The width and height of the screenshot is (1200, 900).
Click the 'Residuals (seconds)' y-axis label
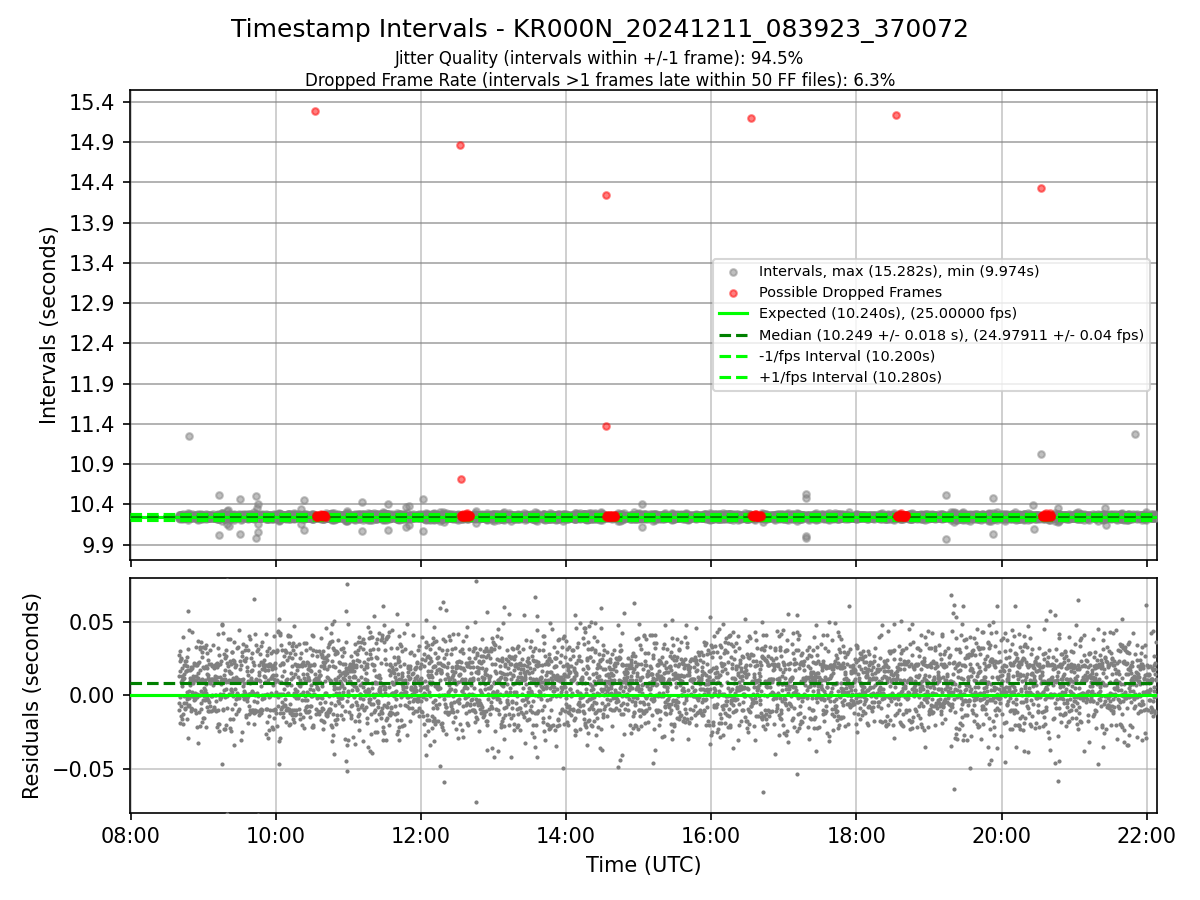point(32,696)
